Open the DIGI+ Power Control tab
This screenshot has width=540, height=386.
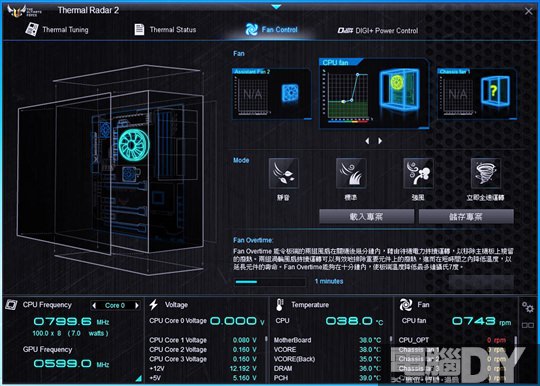point(377,31)
